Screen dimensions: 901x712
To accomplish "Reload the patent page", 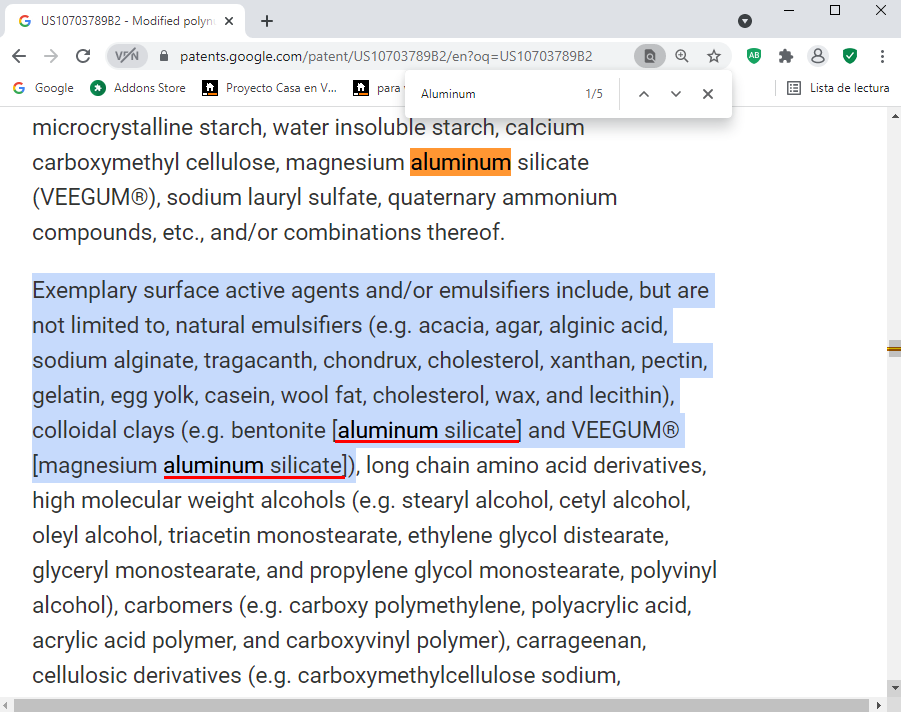I will [84, 56].
